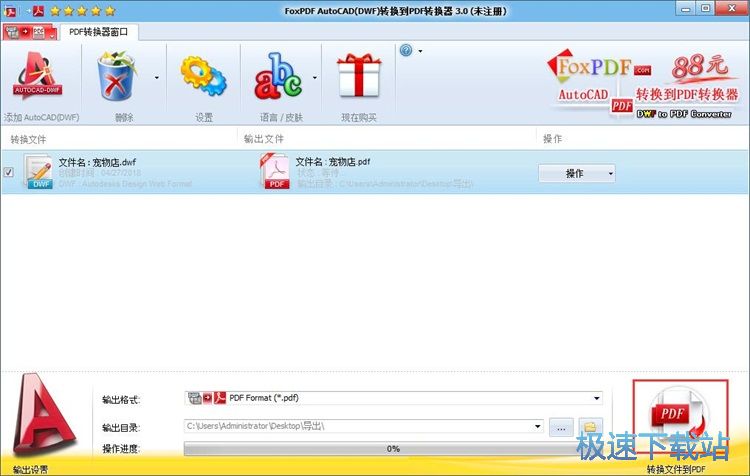This screenshot has width=750, height=476.
Task: Maximize the FoxPDF window
Action: [705, 9]
